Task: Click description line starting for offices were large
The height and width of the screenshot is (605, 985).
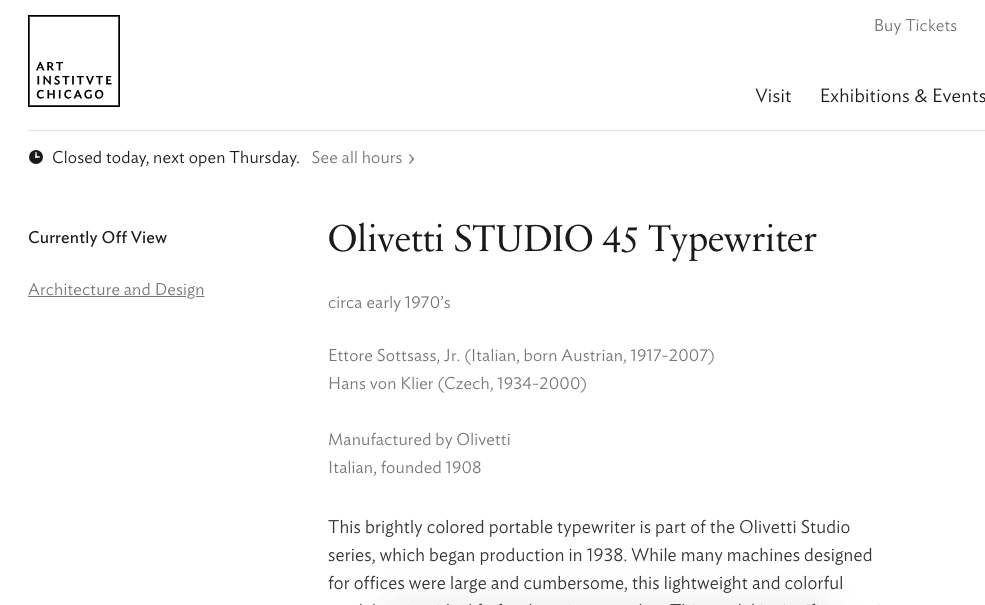Action: 585,583
